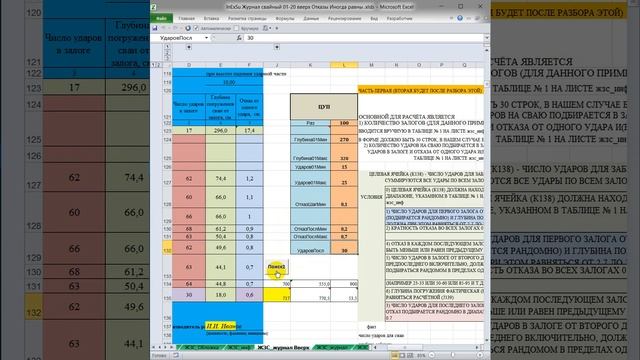Screen dimensions: 640x360
Task: Go to next sheet tab arrow
Action: point(165,347)
